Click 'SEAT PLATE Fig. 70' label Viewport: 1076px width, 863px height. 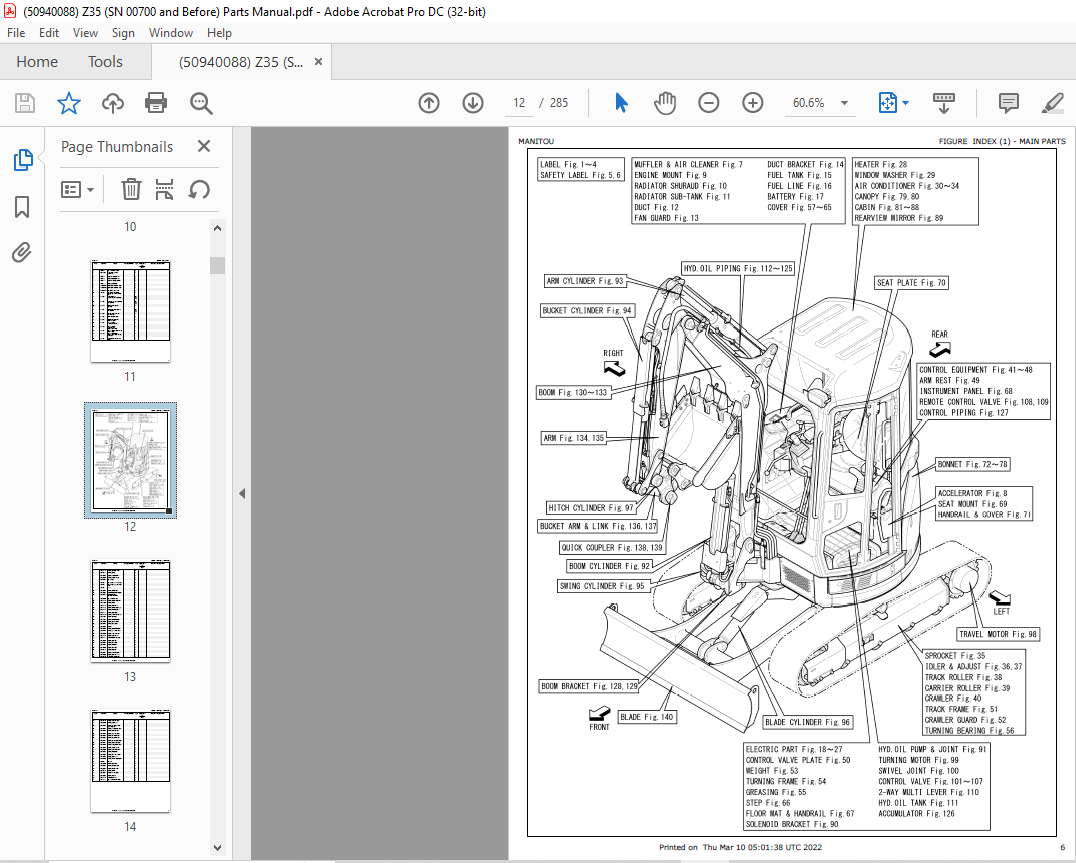click(x=911, y=283)
